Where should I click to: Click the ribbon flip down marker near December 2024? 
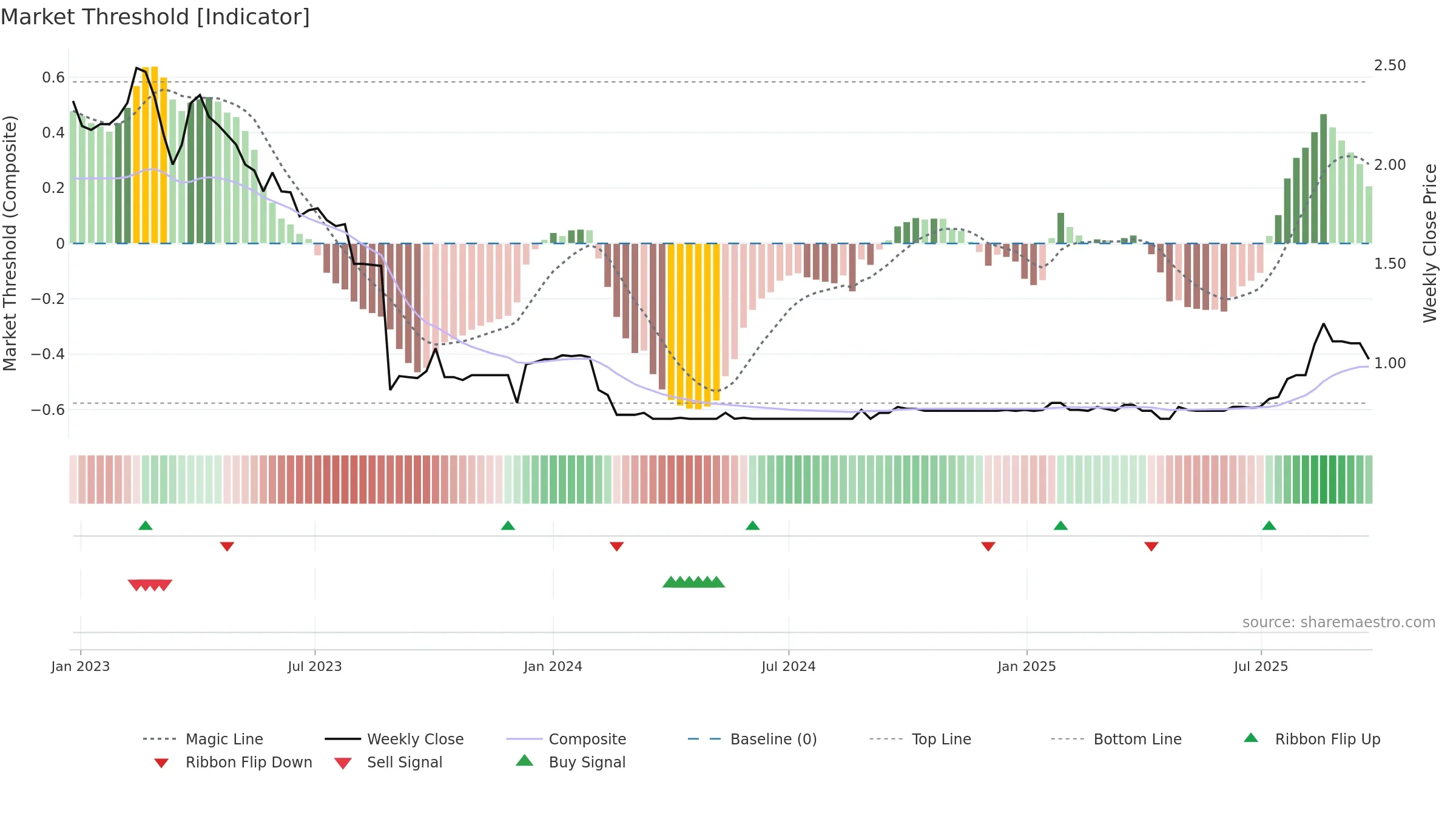click(x=988, y=547)
